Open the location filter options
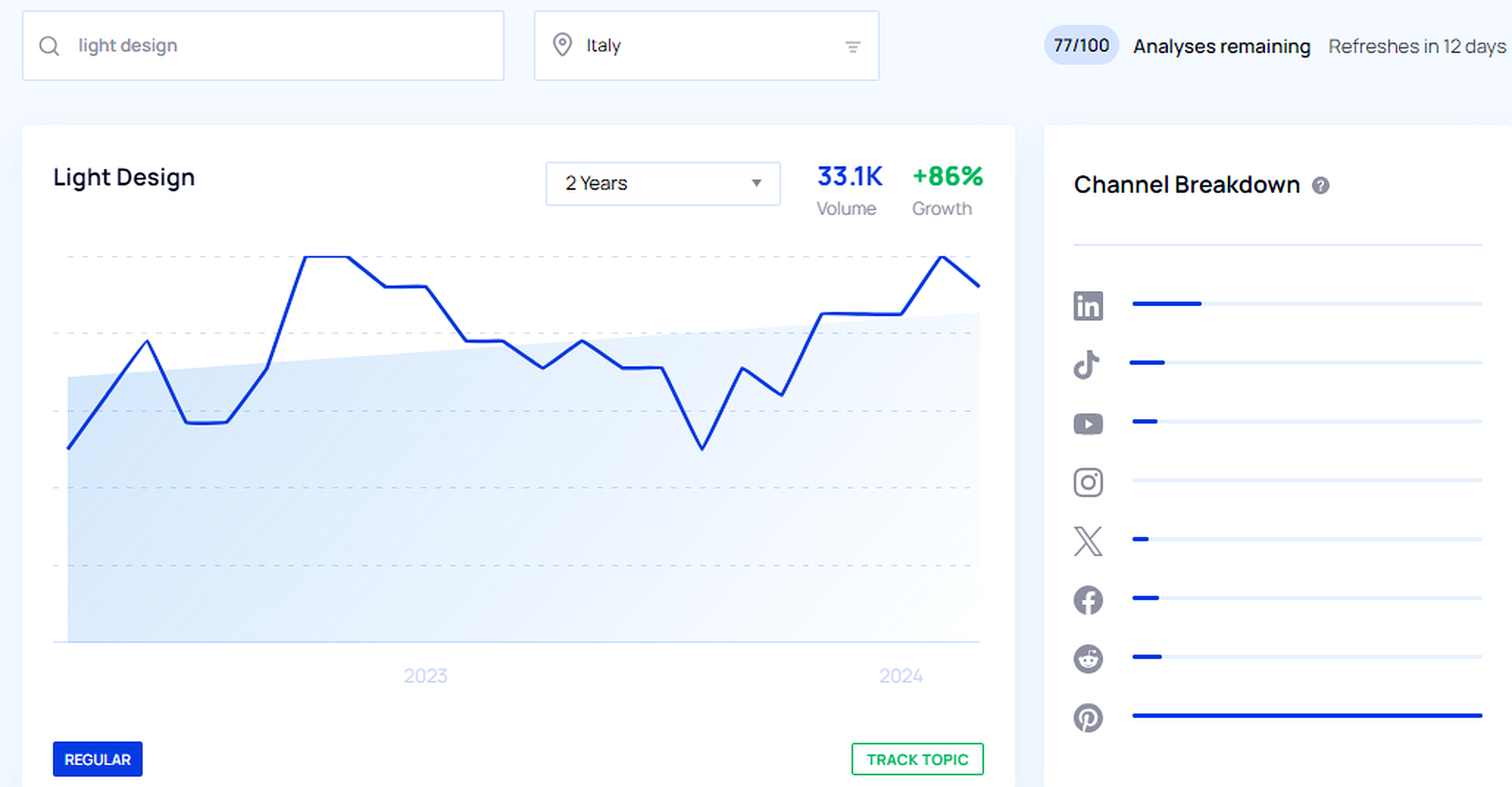This screenshot has width=1512, height=787. pos(852,46)
